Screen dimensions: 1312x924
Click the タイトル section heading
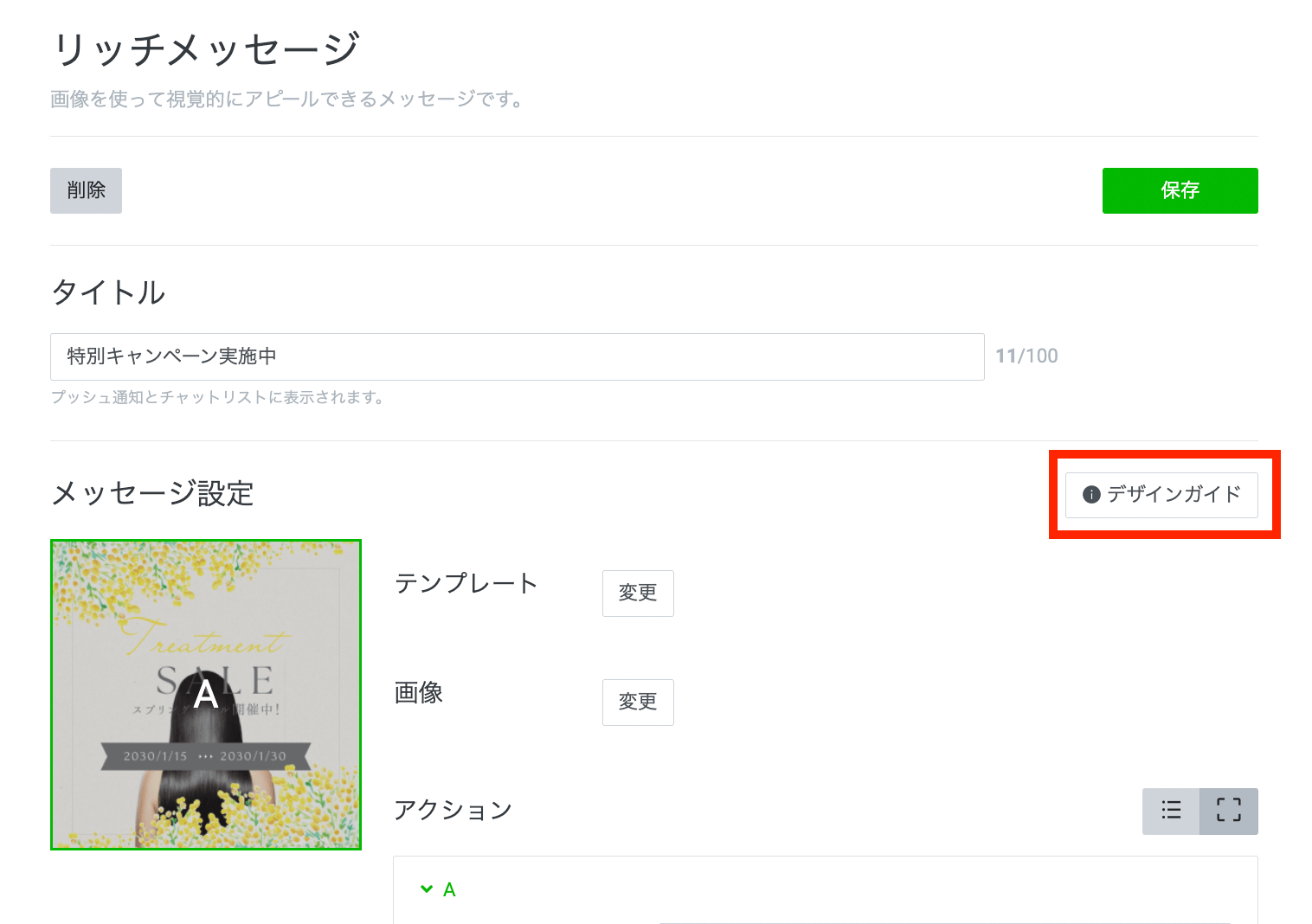point(108,292)
